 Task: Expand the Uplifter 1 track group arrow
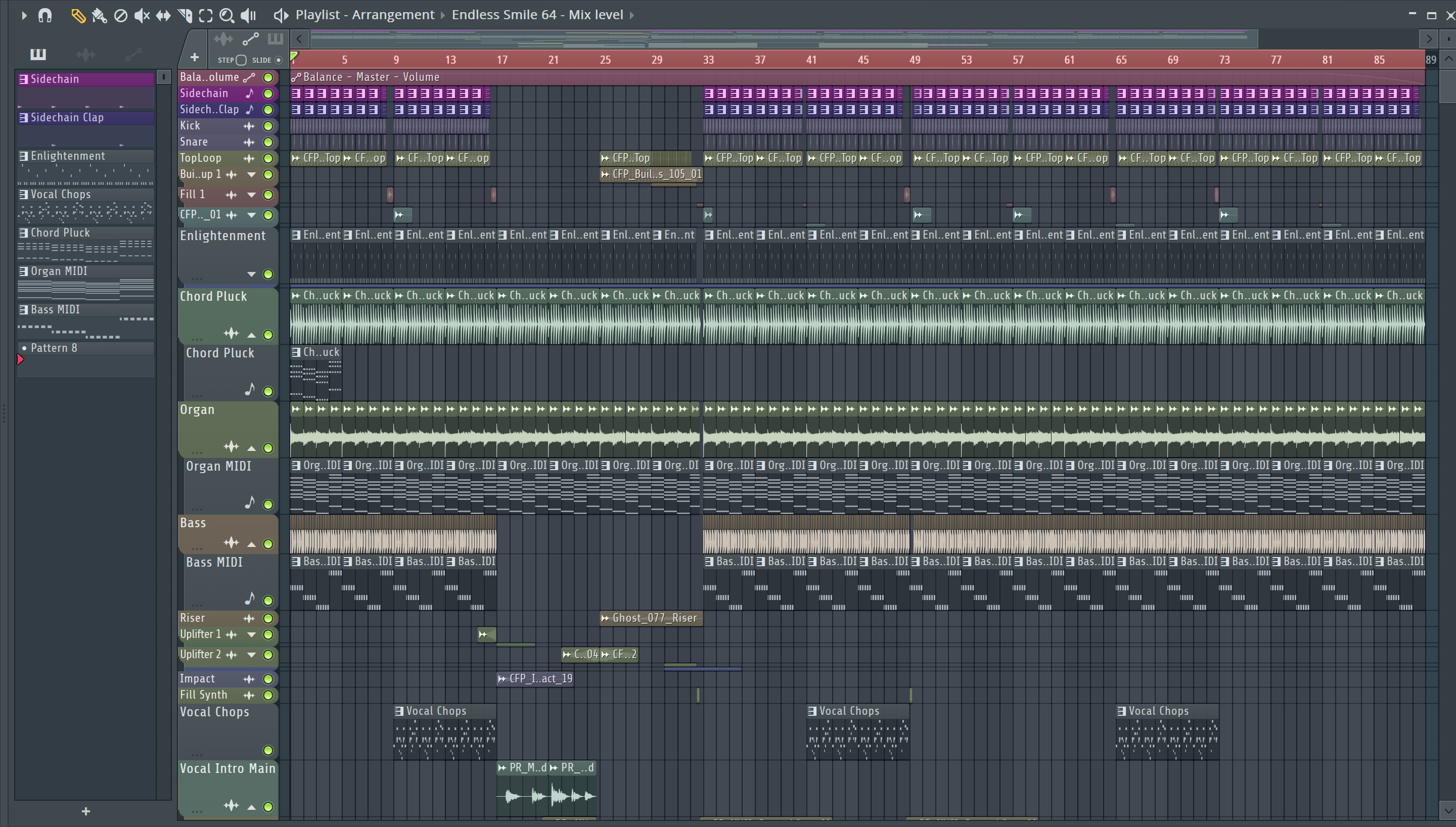[251, 634]
